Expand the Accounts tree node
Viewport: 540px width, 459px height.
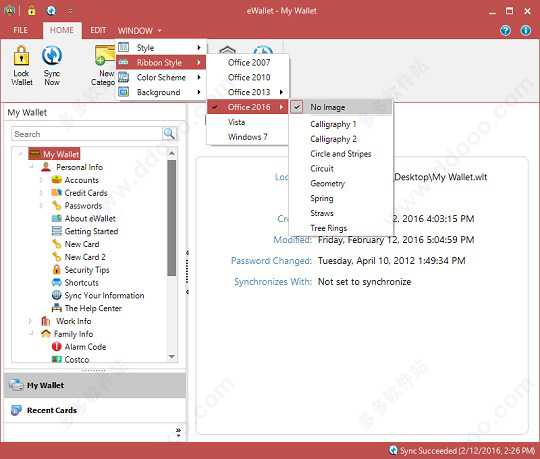point(41,180)
